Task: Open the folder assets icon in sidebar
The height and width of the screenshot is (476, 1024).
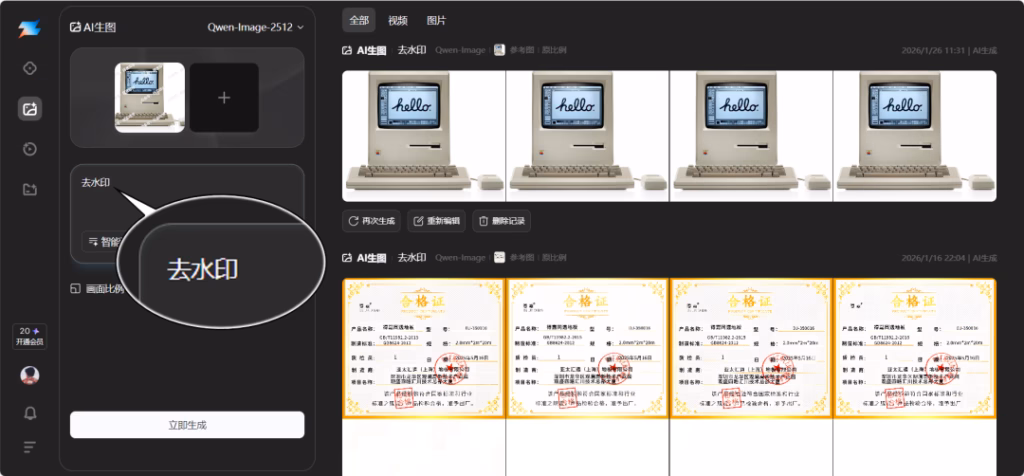Action: click(x=30, y=189)
